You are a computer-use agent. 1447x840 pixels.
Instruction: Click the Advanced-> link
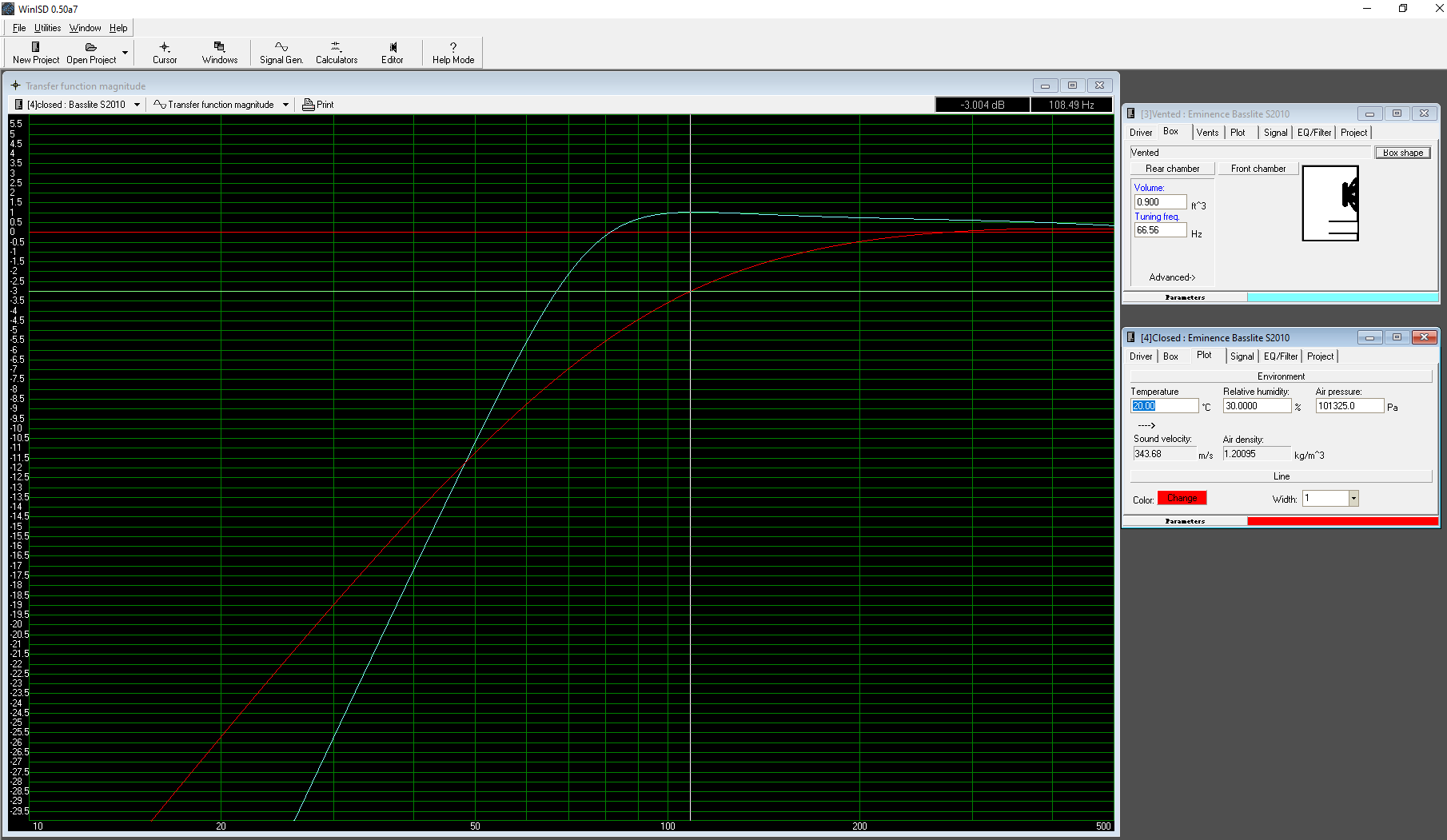pos(1172,277)
